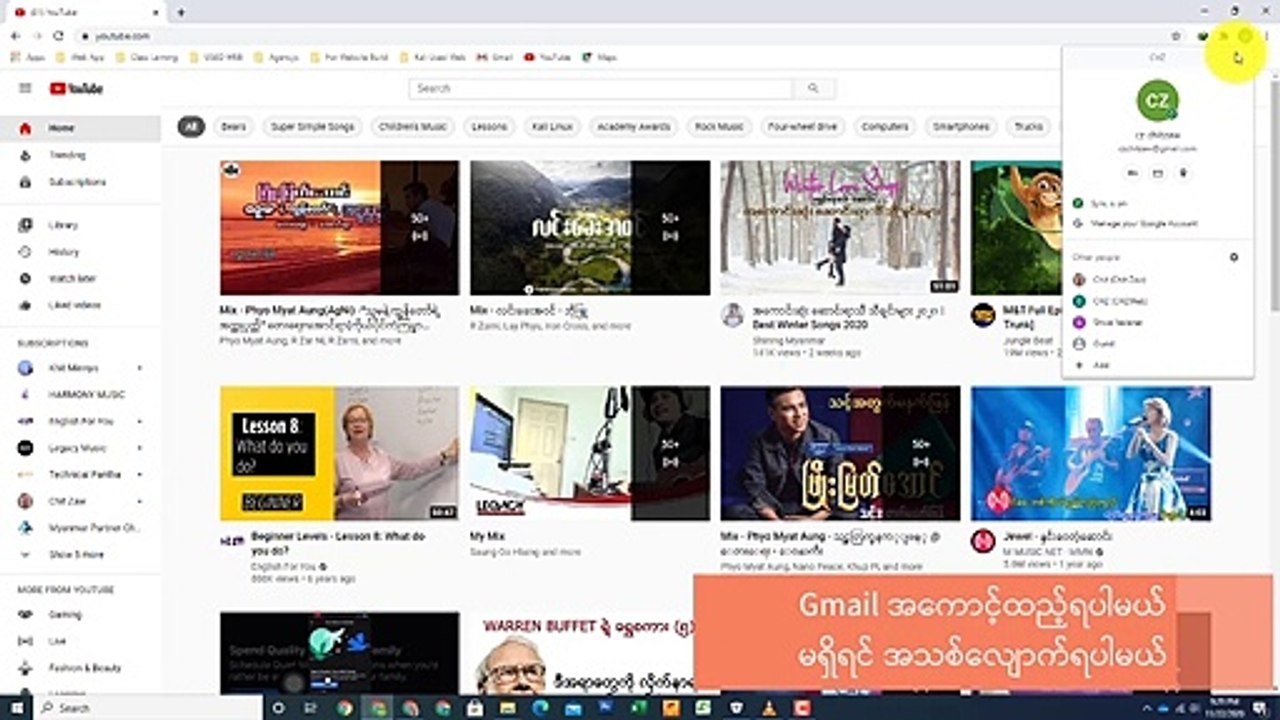1280x720 pixels.
Task: Click the Sync is on row in the popup
Action: (x=1158, y=203)
